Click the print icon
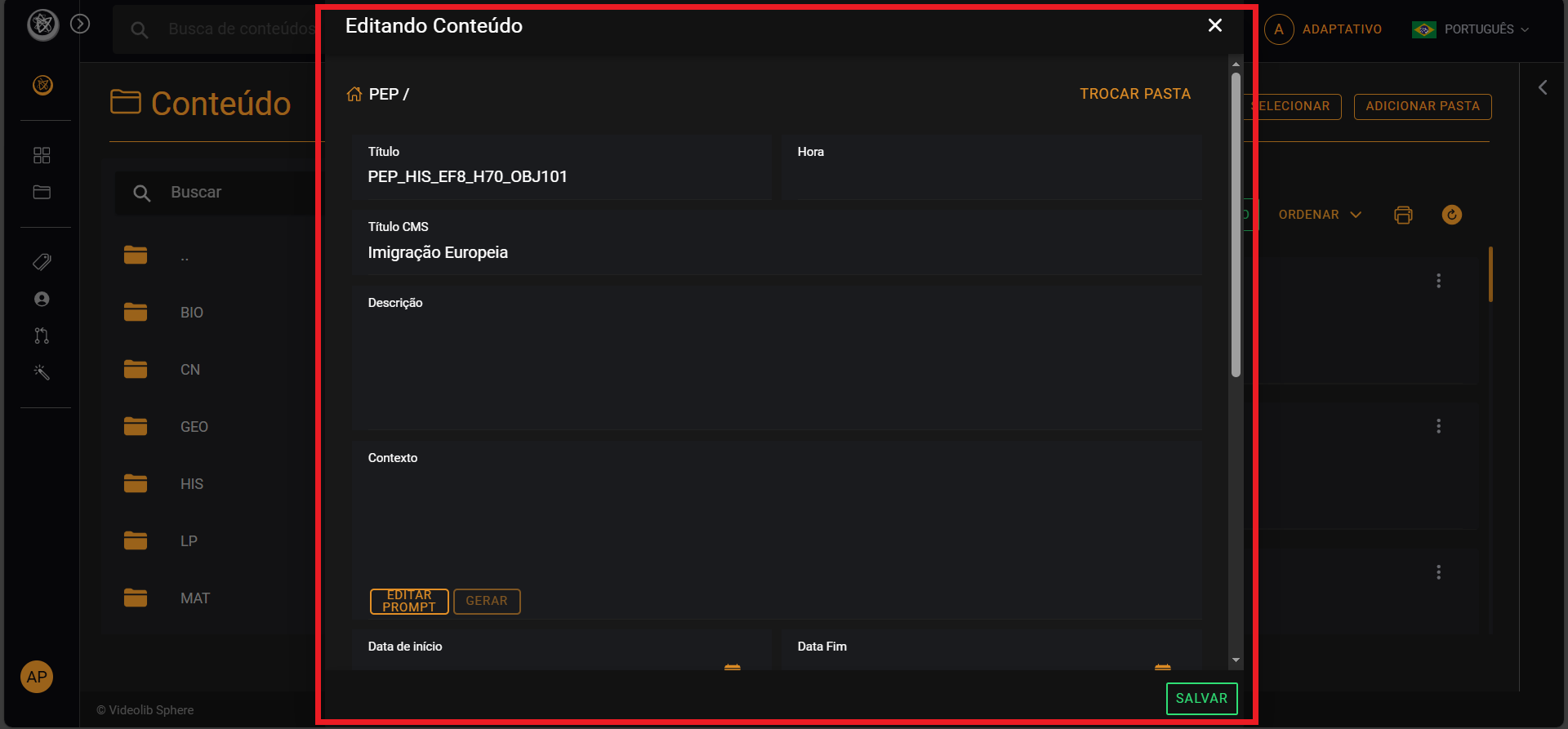 pos(1403,215)
